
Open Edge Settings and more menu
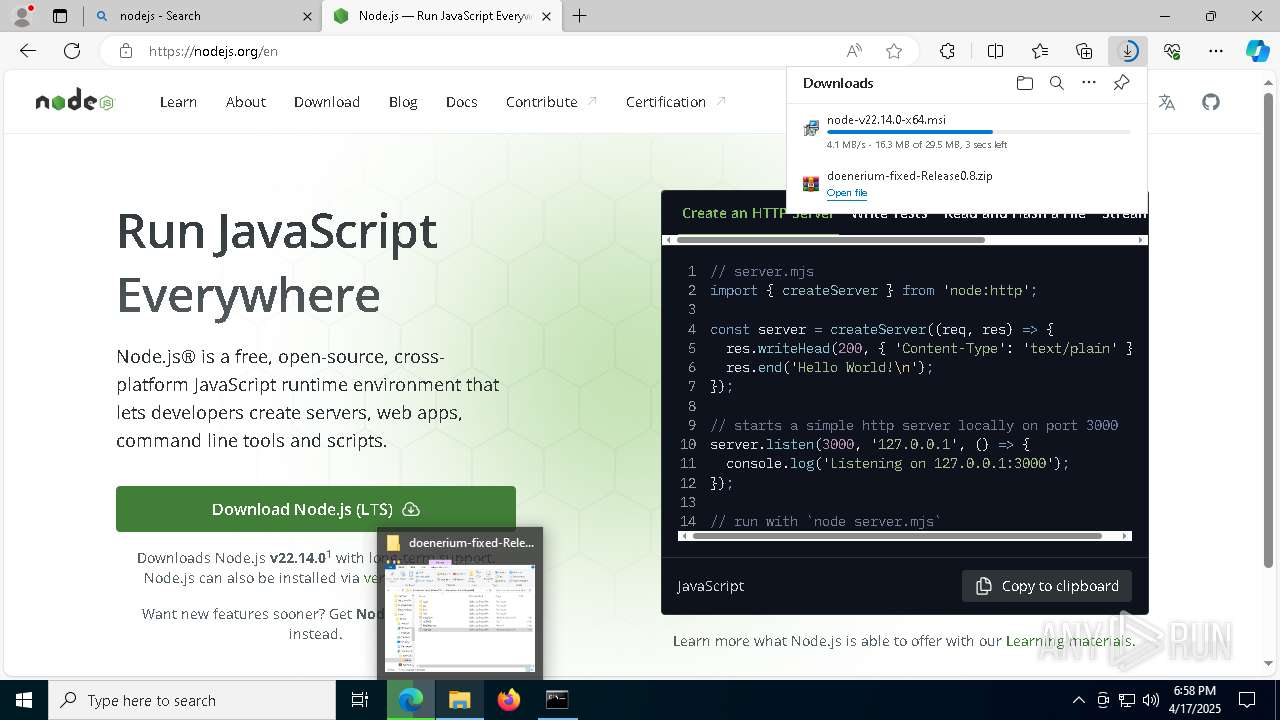1216,51
